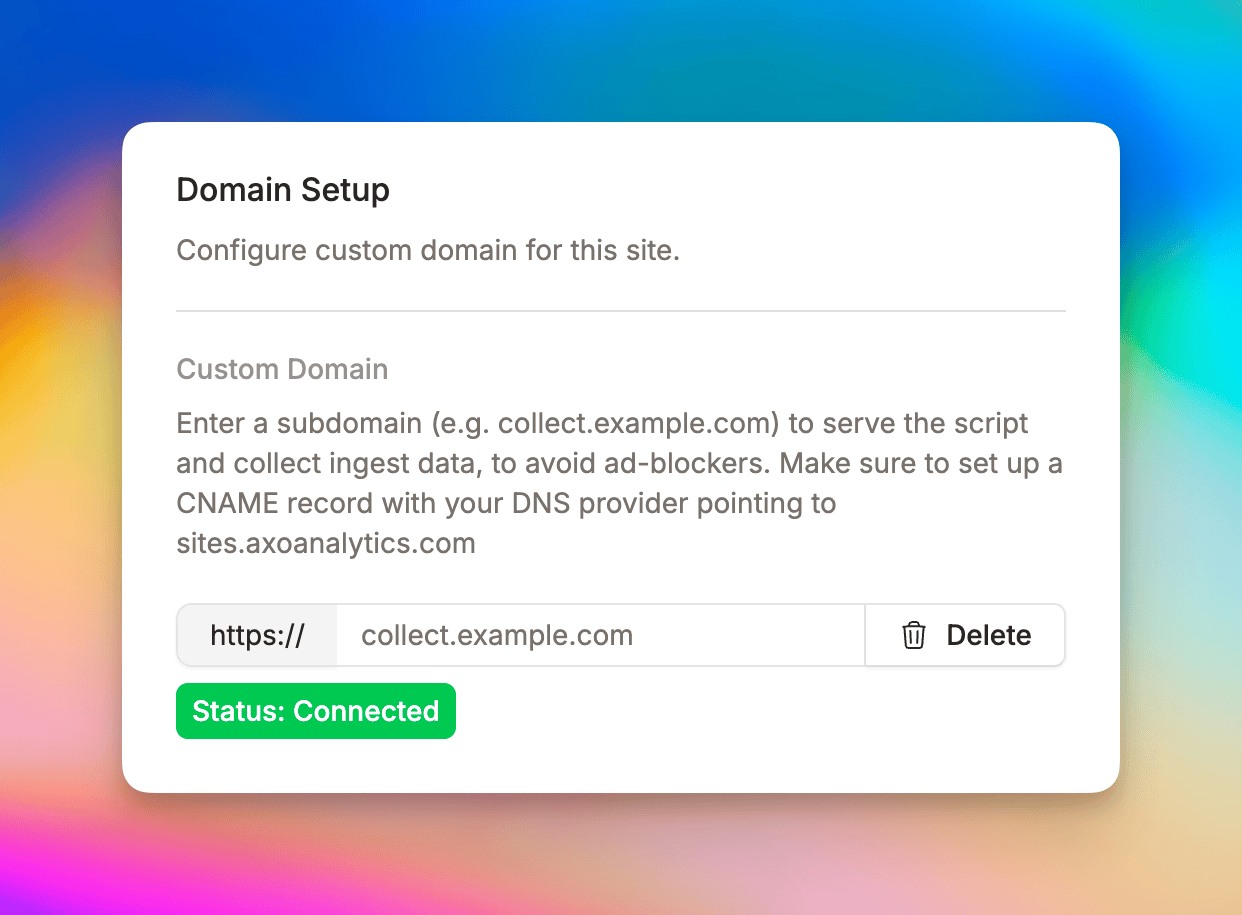Click the sites.axoanalytics.com text

pos(326,544)
